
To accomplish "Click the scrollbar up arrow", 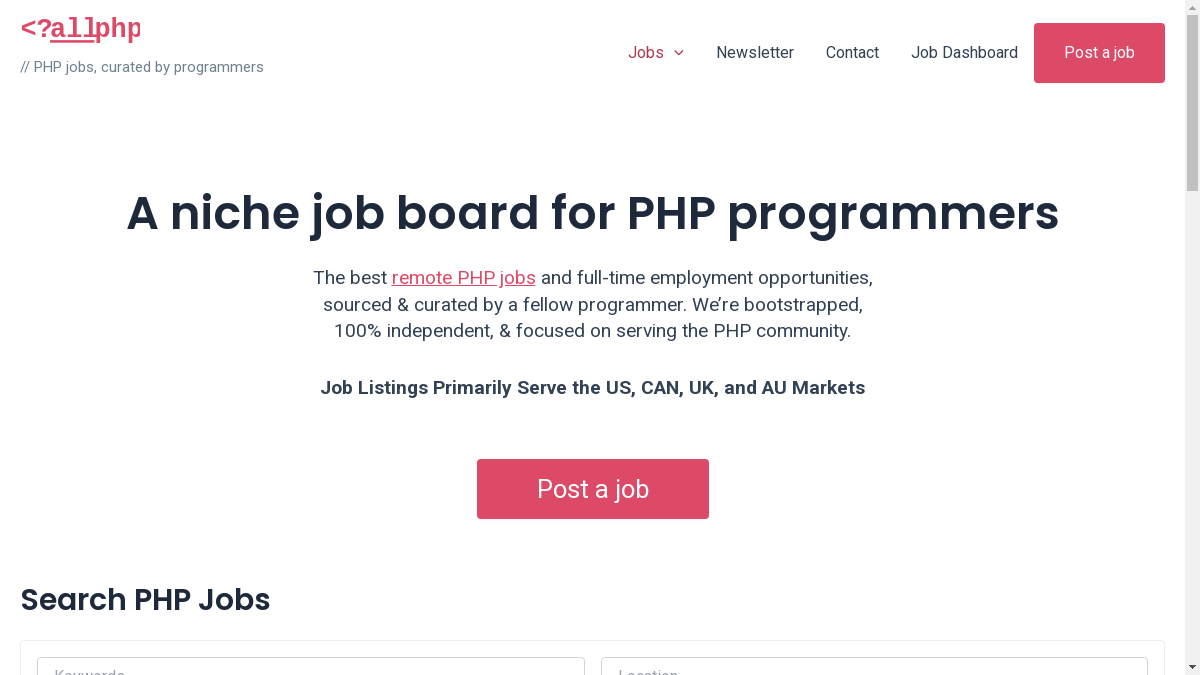I will (1192, 7).
